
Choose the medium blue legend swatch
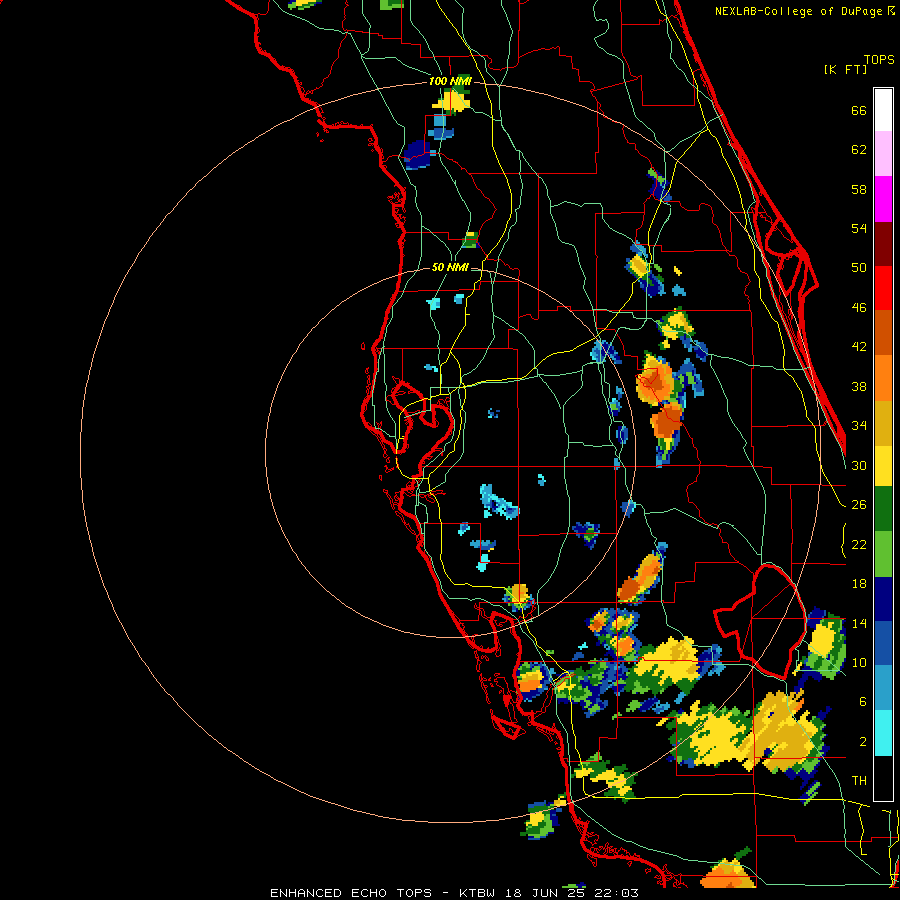click(x=883, y=644)
